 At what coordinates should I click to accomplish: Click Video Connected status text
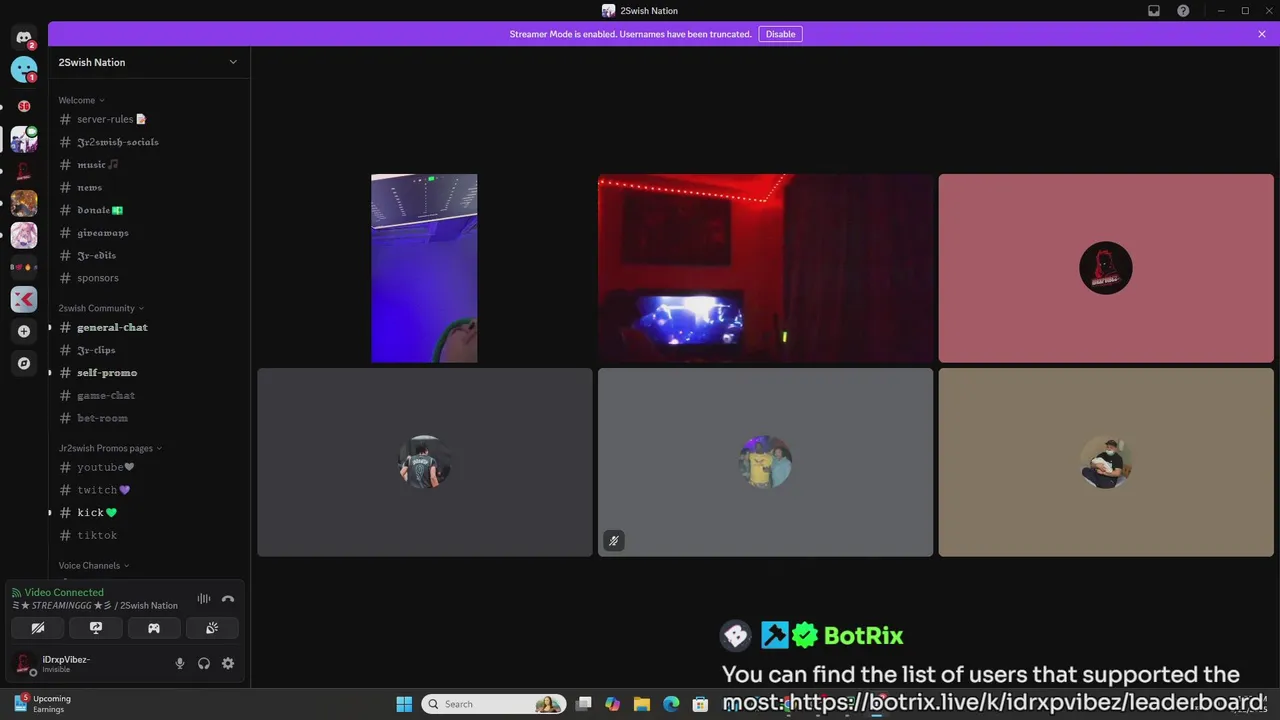point(64,592)
